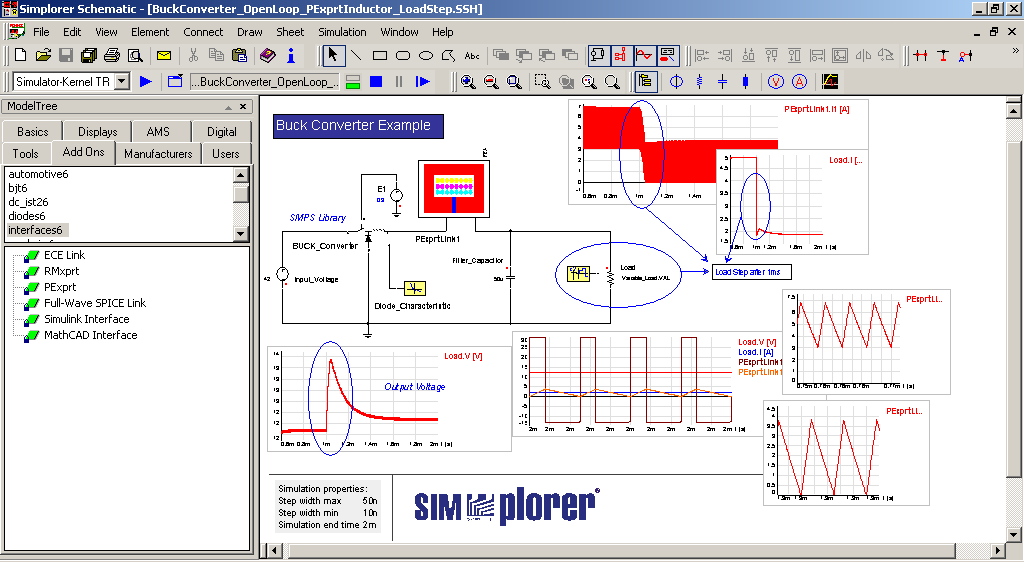Pause the simulation
Image resolution: width=1024 pixels, height=562 pixels.
(x=399, y=82)
